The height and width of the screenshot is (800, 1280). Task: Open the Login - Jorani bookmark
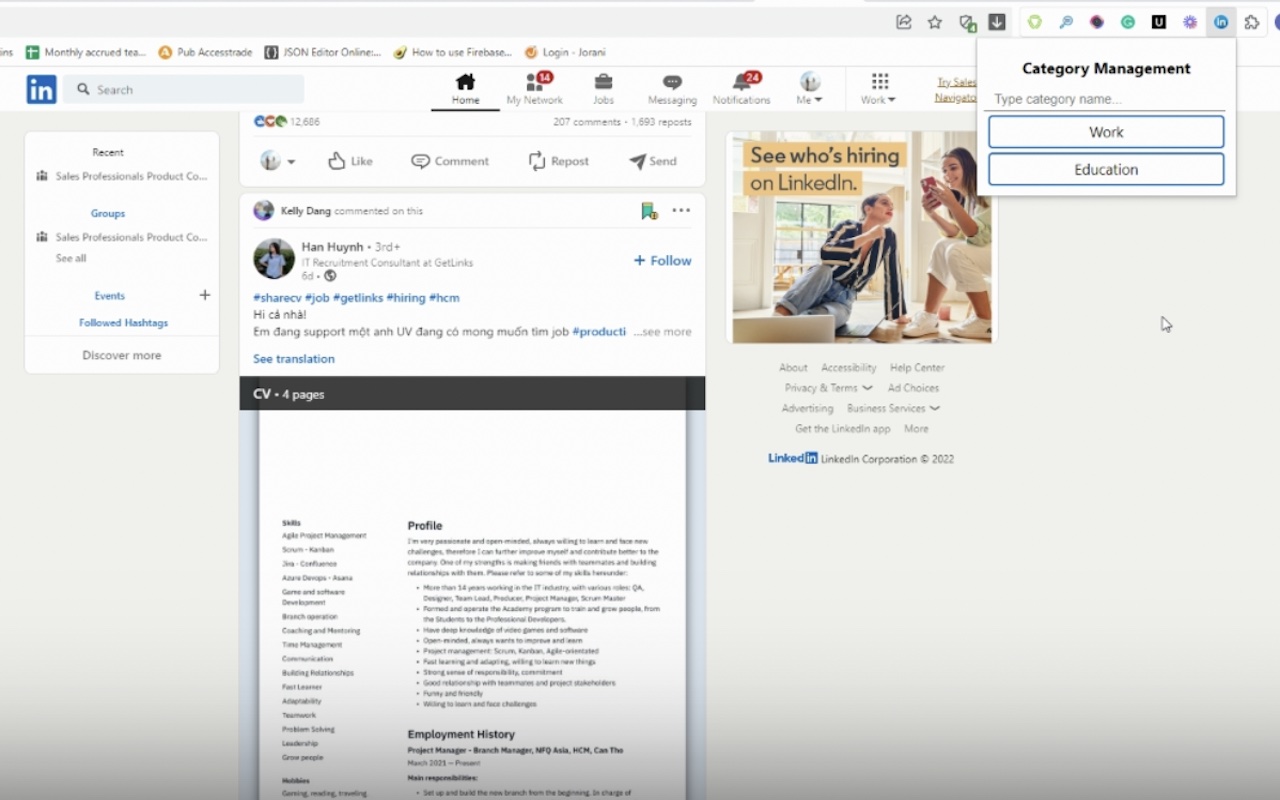(x=565, y=52)
